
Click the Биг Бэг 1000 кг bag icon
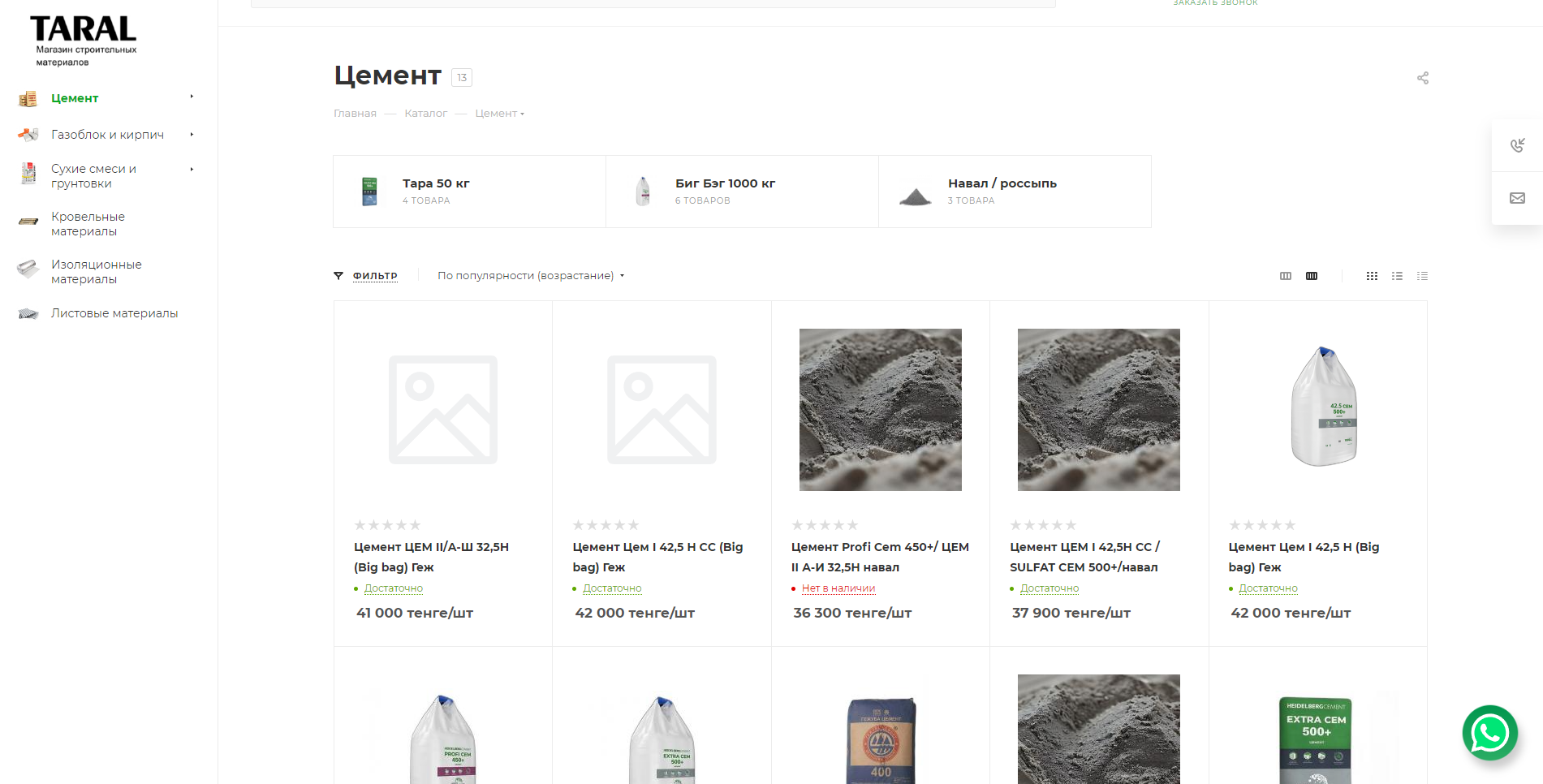click(643, 192)
